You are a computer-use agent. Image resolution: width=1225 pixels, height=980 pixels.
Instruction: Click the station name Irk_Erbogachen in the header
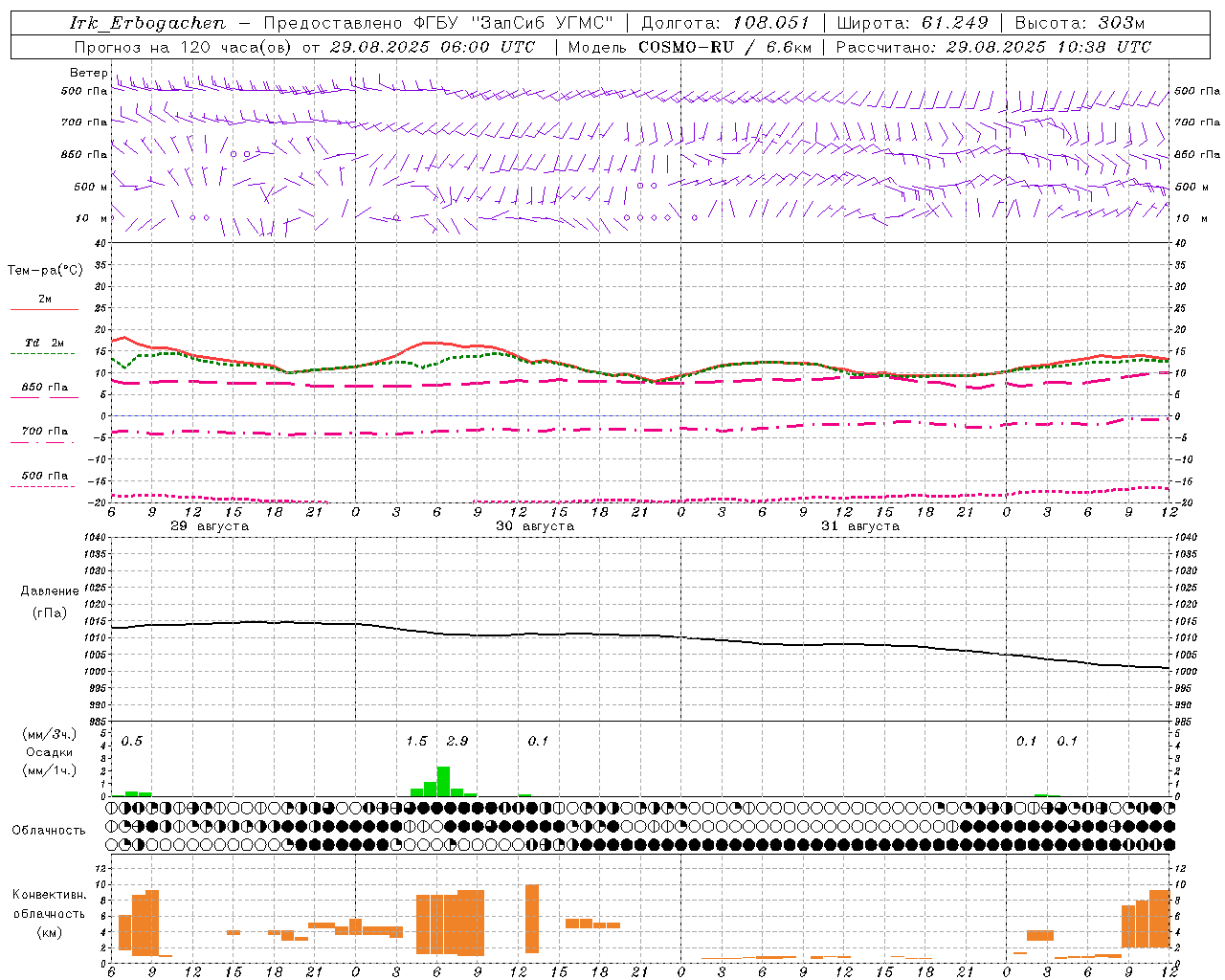pos(147,23)
